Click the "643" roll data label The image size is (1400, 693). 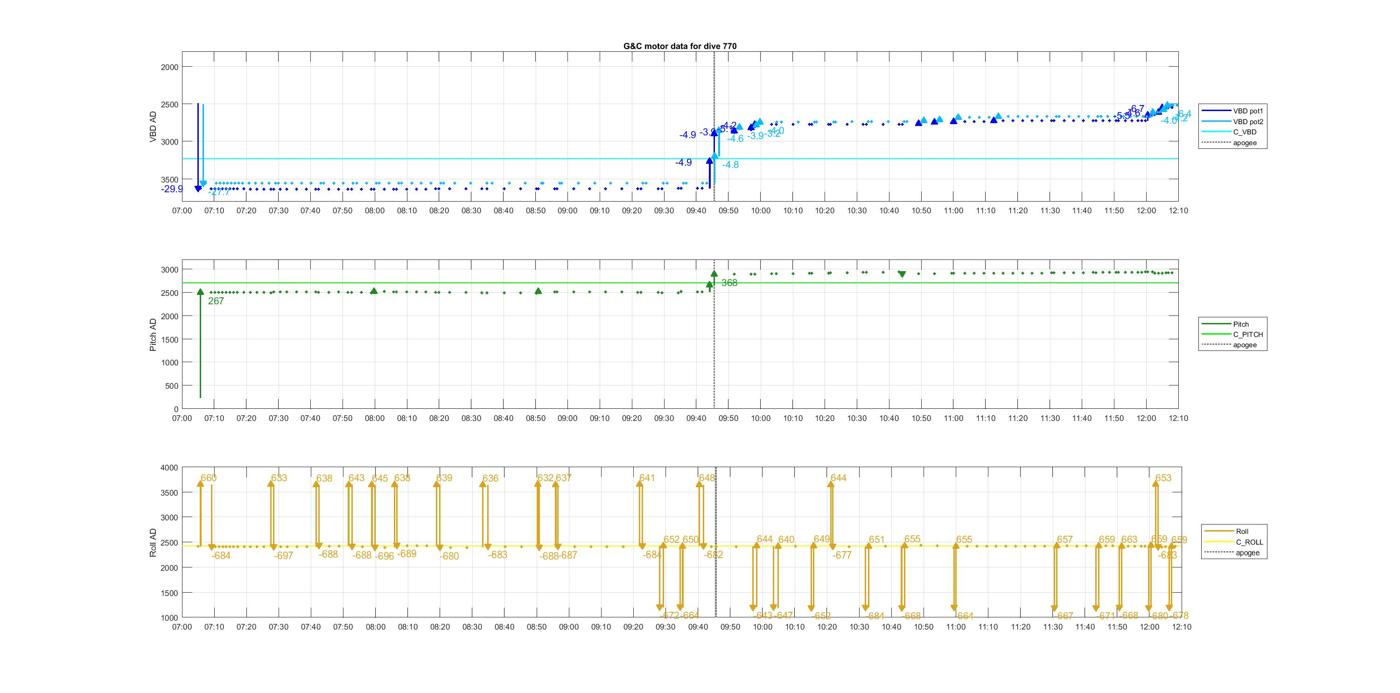[x=356, y=478]
